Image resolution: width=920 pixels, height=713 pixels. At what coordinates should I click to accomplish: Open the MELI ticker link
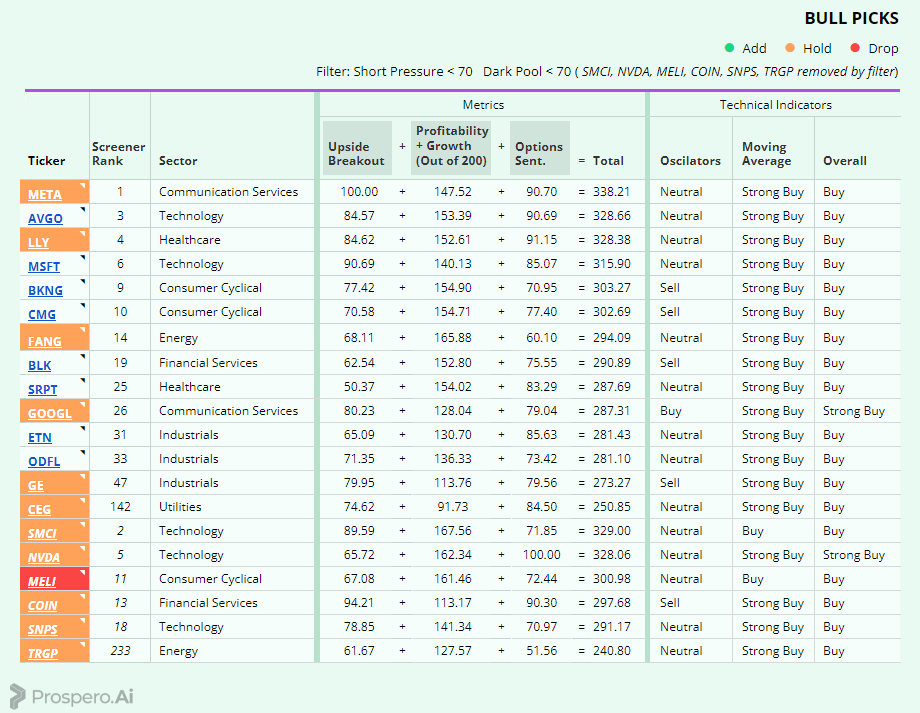pos(42,582)
